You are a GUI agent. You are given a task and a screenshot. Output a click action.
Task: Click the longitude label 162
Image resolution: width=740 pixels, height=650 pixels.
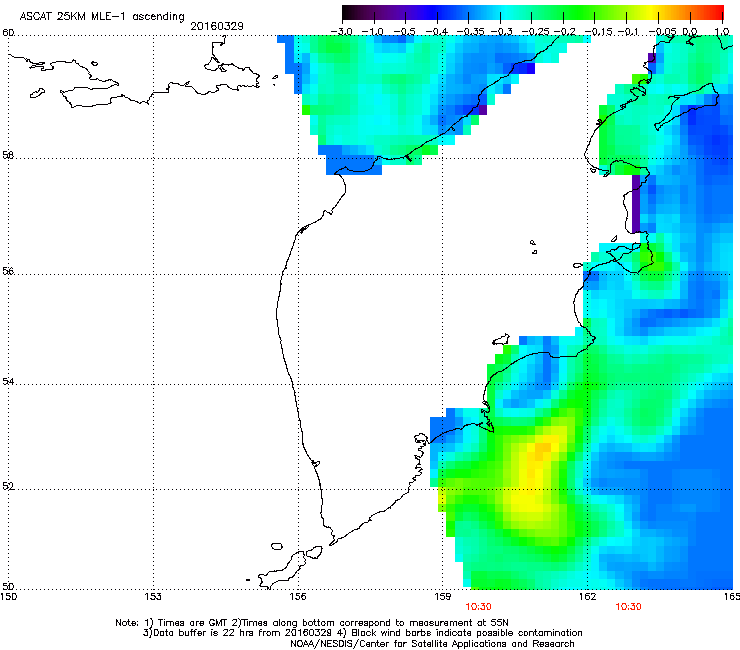click(x=587, y=597)
